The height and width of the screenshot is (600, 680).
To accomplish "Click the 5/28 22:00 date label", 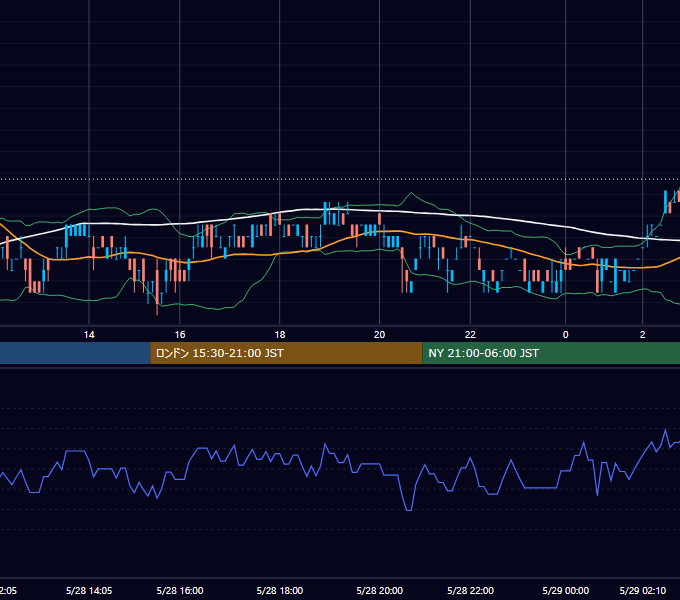I will click(x=470, y=590).
